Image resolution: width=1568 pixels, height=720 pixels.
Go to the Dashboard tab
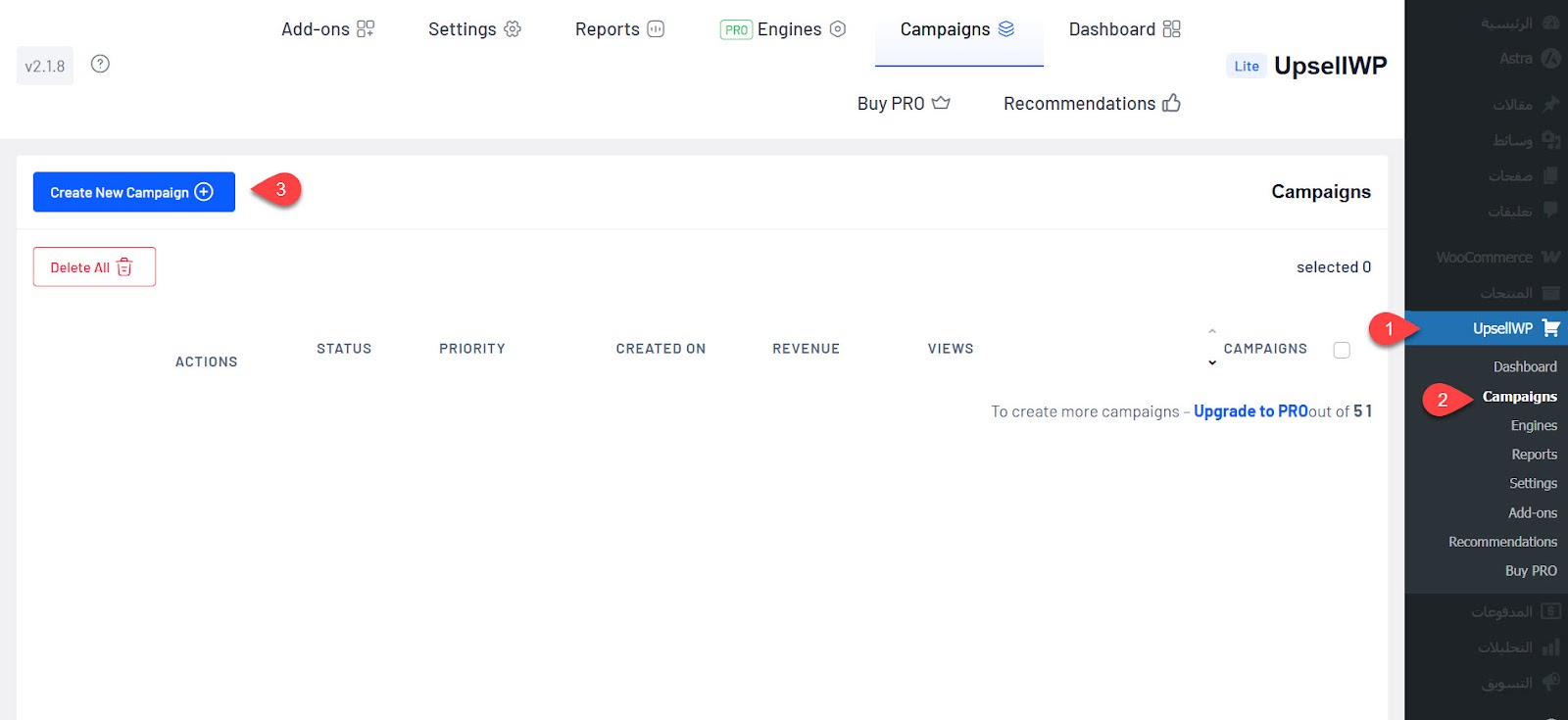click(1124, 29)
